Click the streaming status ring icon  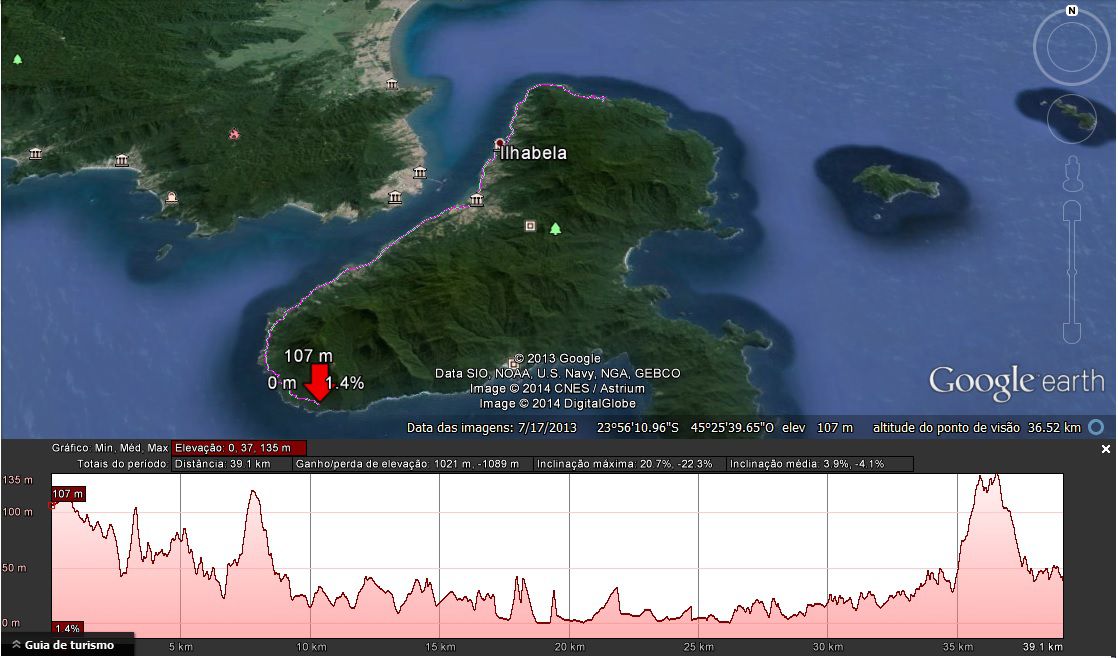1097,427
